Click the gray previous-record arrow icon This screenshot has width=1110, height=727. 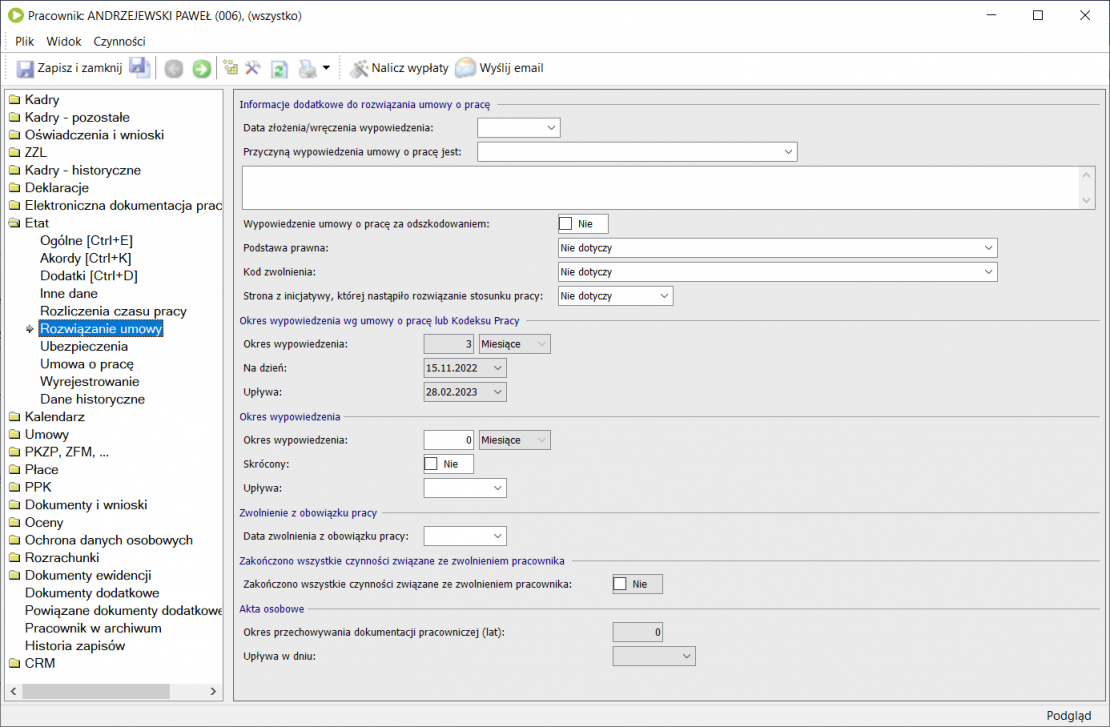(174, 69)
